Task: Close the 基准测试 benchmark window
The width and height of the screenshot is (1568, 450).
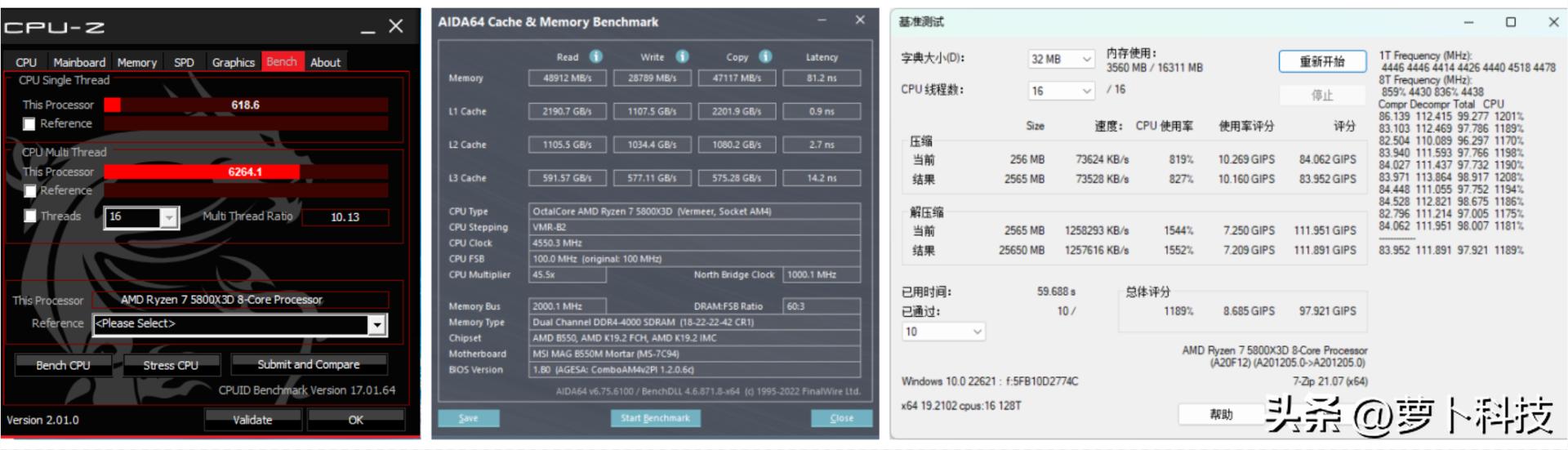Action: click(x=1553, y=22)
